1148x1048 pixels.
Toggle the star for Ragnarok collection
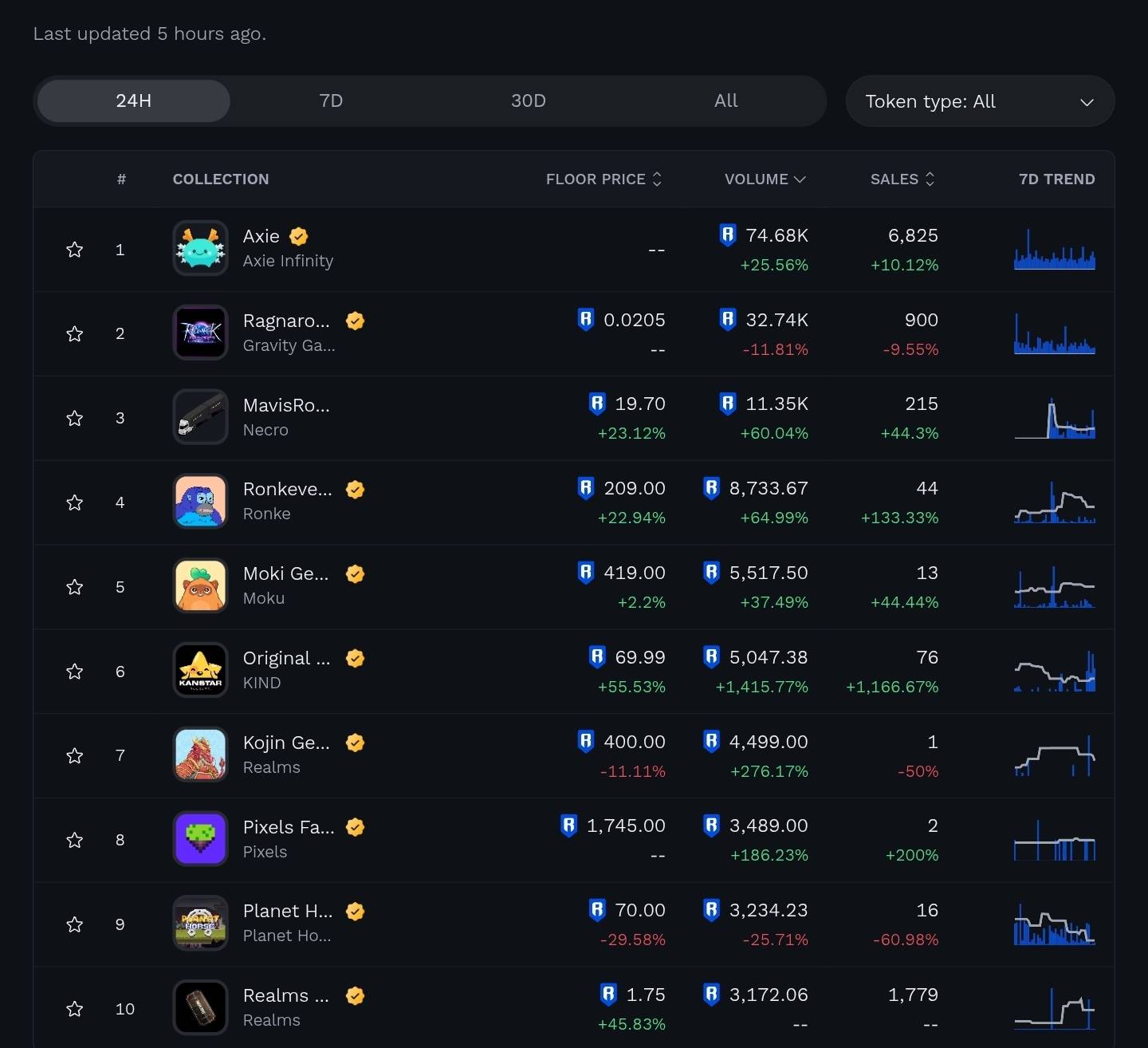coord(75,333)
